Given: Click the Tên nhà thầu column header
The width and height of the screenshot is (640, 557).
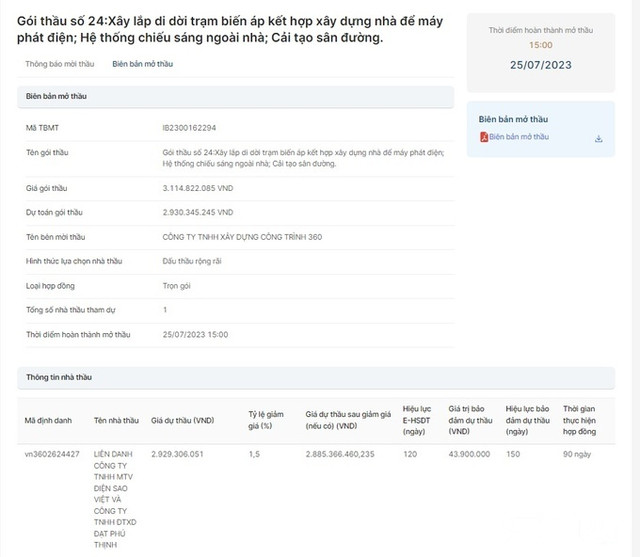Looking at the screenshot, I should [x=114, y=422].
